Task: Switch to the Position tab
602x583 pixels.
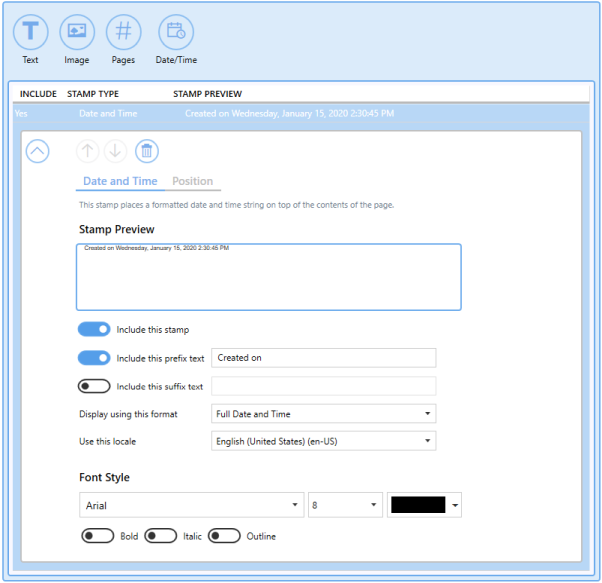Action: 192,181
